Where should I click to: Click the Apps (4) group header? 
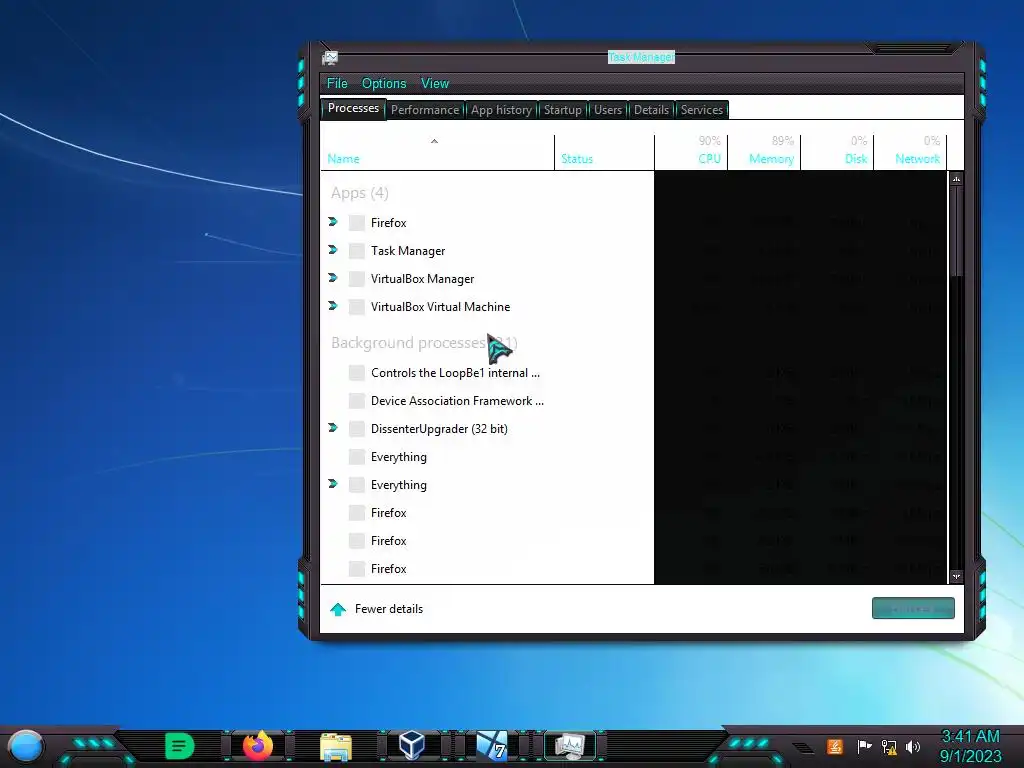click(x=360, y=193)
